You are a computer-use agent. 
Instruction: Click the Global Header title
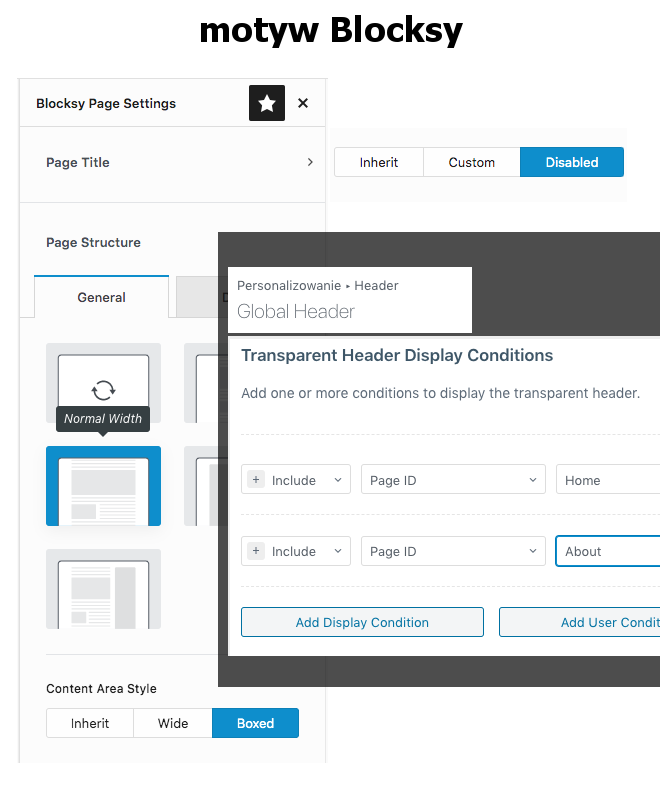[x=296, y=311]
